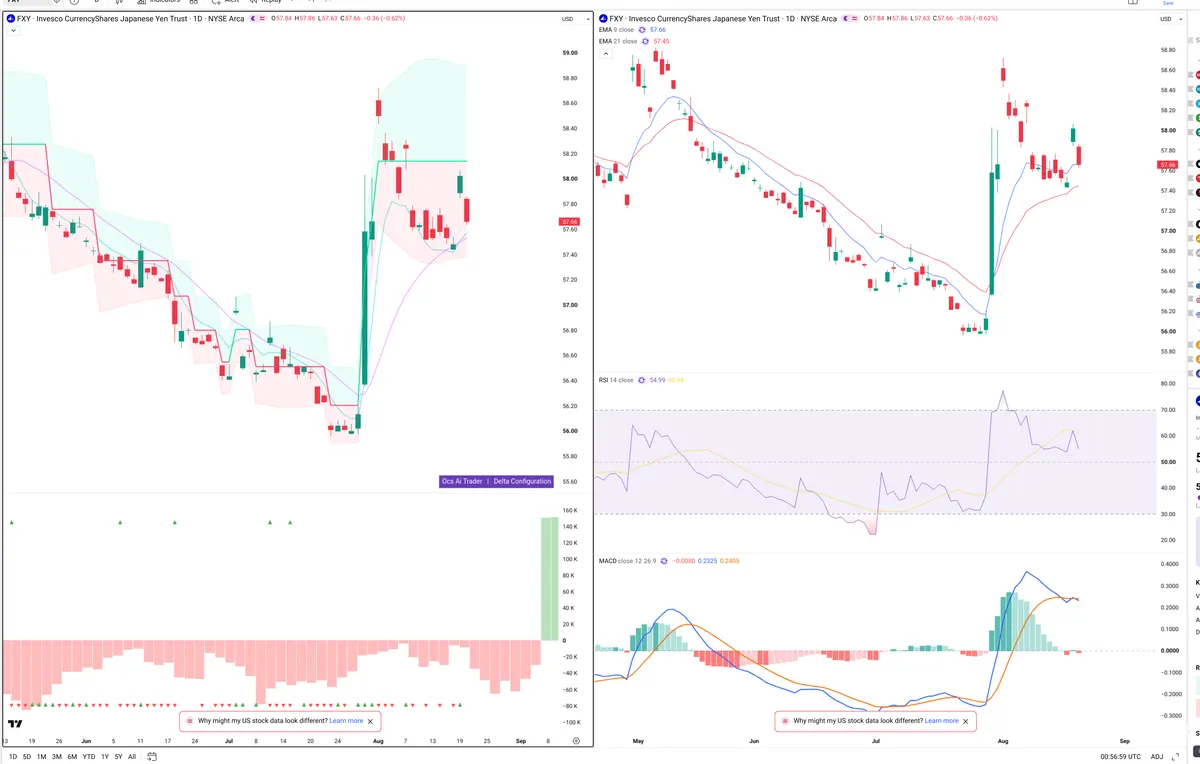Open Learn more link on left chart notice

point(346,720)
